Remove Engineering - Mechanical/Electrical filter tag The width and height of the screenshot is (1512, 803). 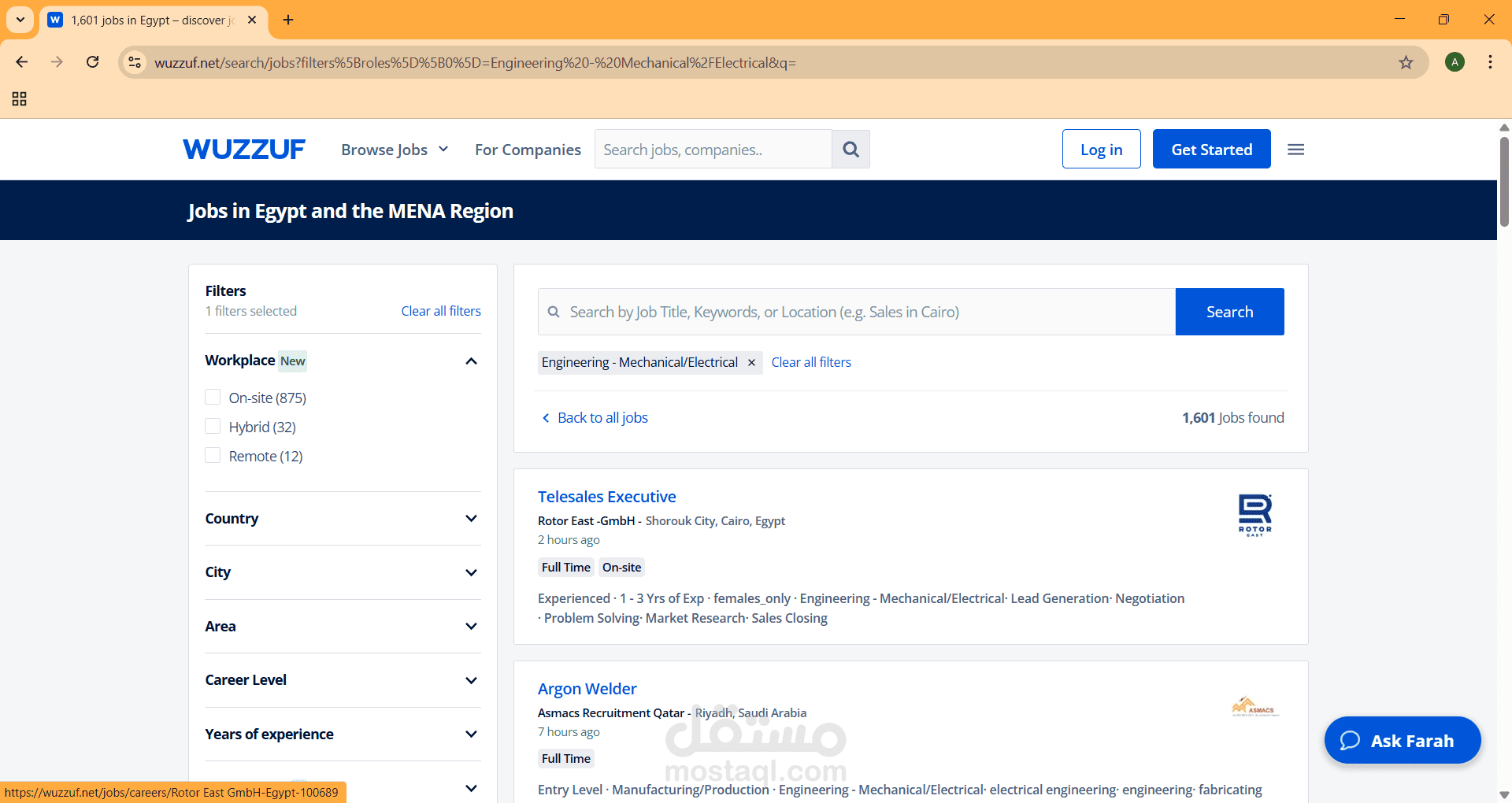click(751, 362)
